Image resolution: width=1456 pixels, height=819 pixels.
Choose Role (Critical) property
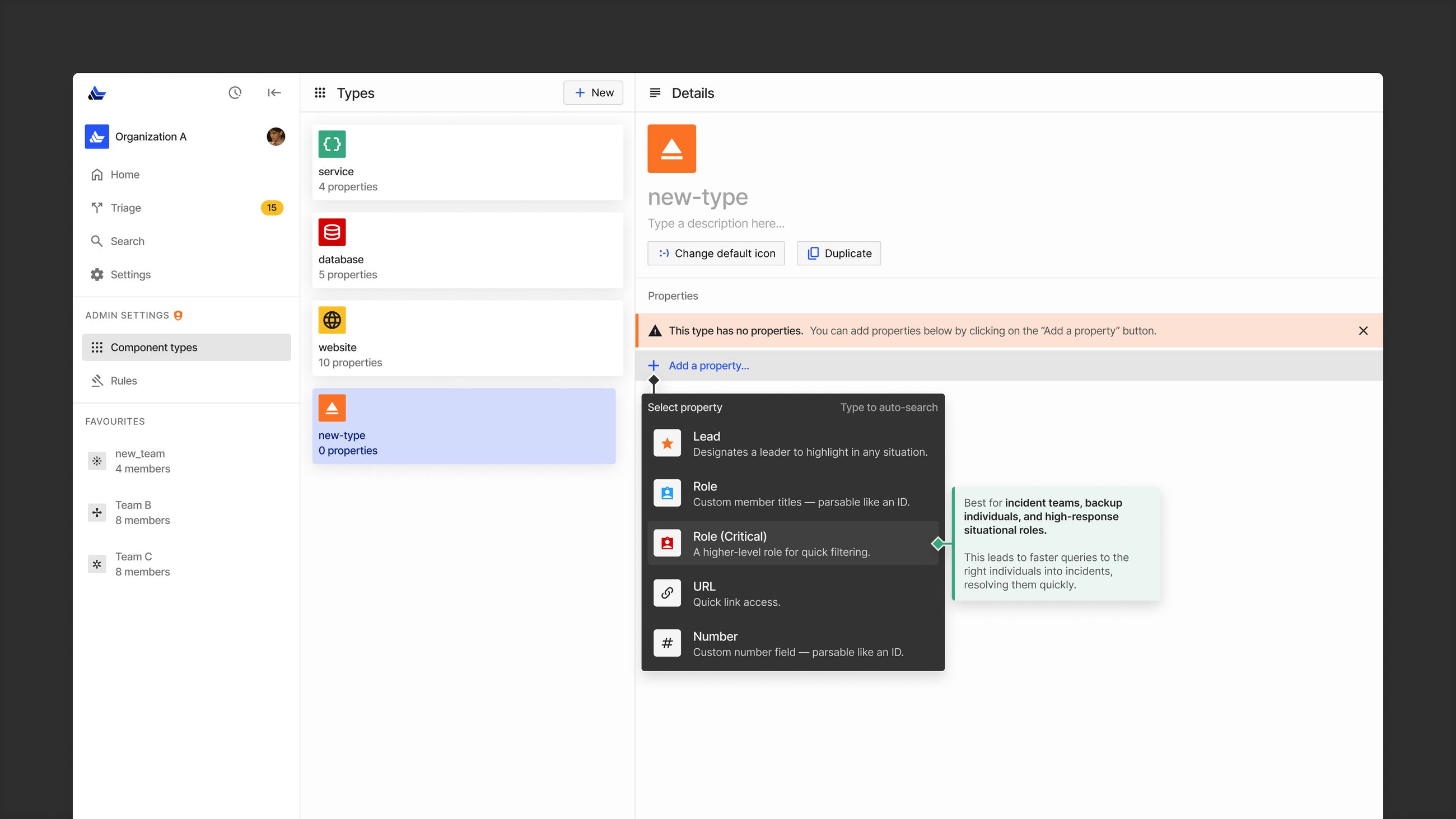pyautogui.click(x=792, y=543)
